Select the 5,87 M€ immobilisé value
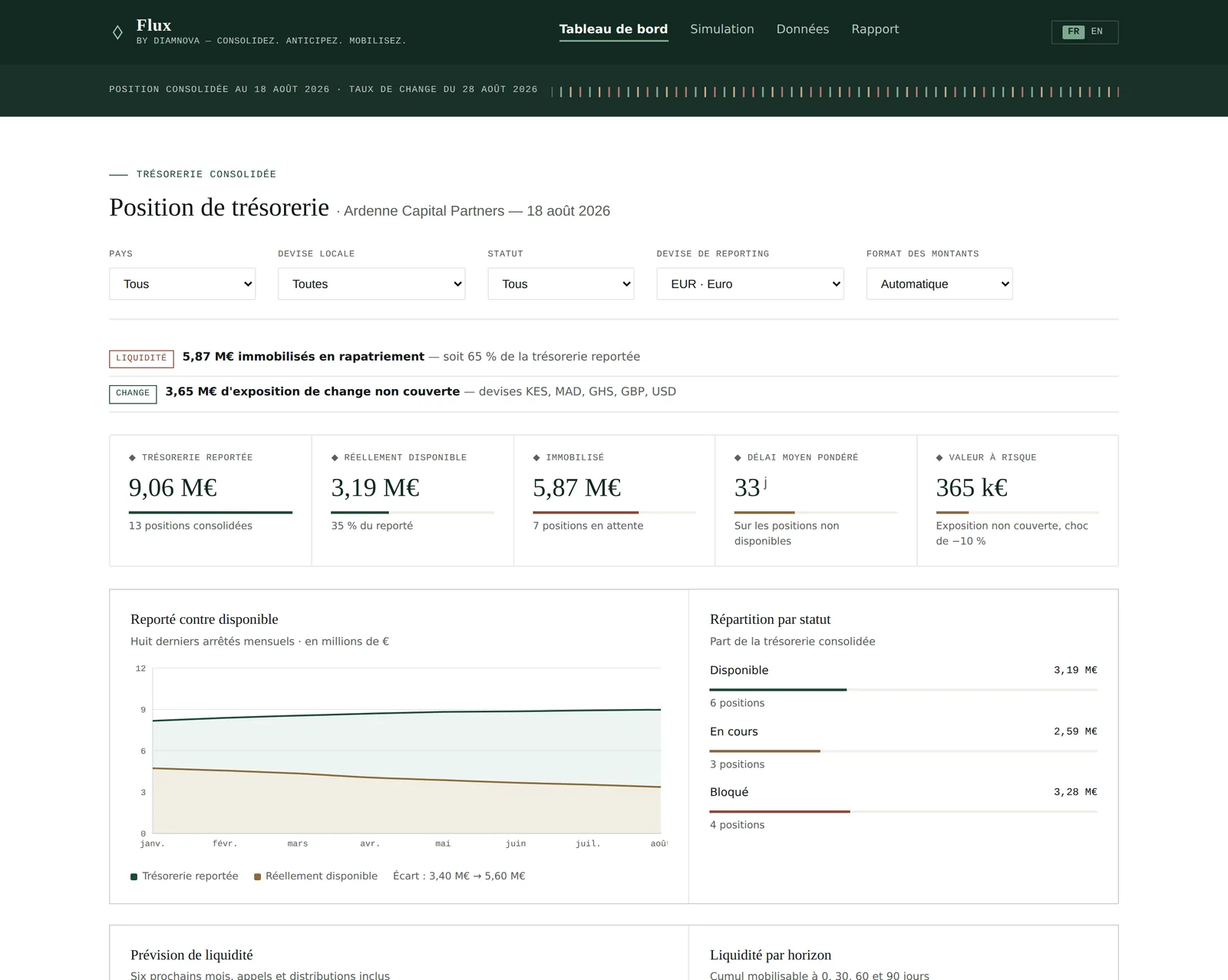Viewport: 1228px width, 980px height. pos(577,487)
